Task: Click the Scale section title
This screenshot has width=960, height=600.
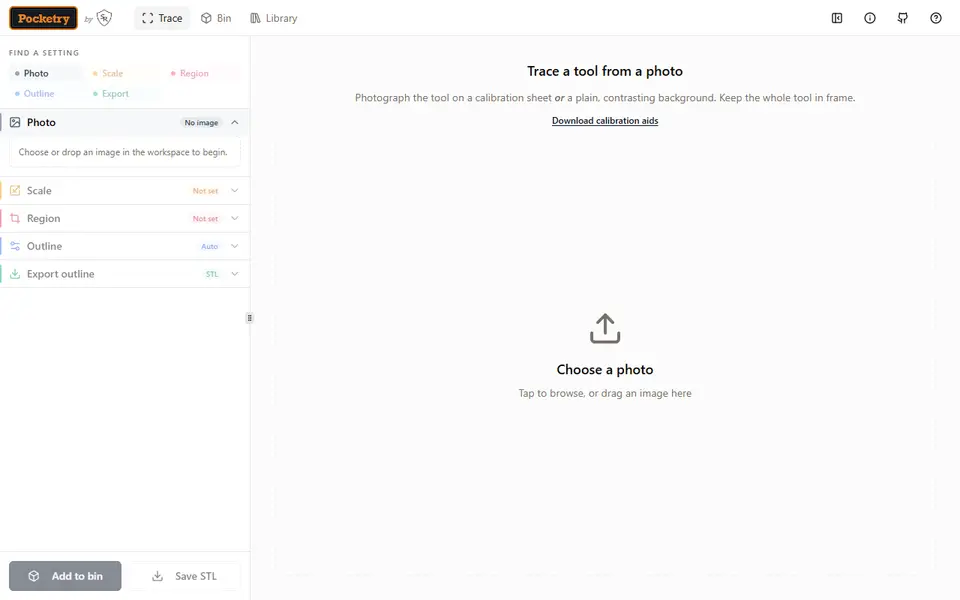Action: (39, 190)
